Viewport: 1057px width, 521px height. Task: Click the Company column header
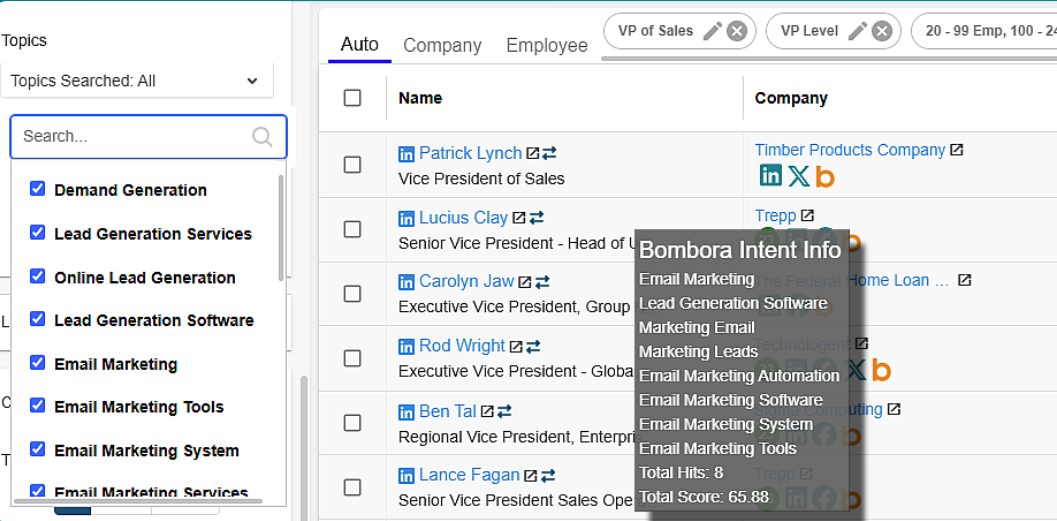(791, 98)
